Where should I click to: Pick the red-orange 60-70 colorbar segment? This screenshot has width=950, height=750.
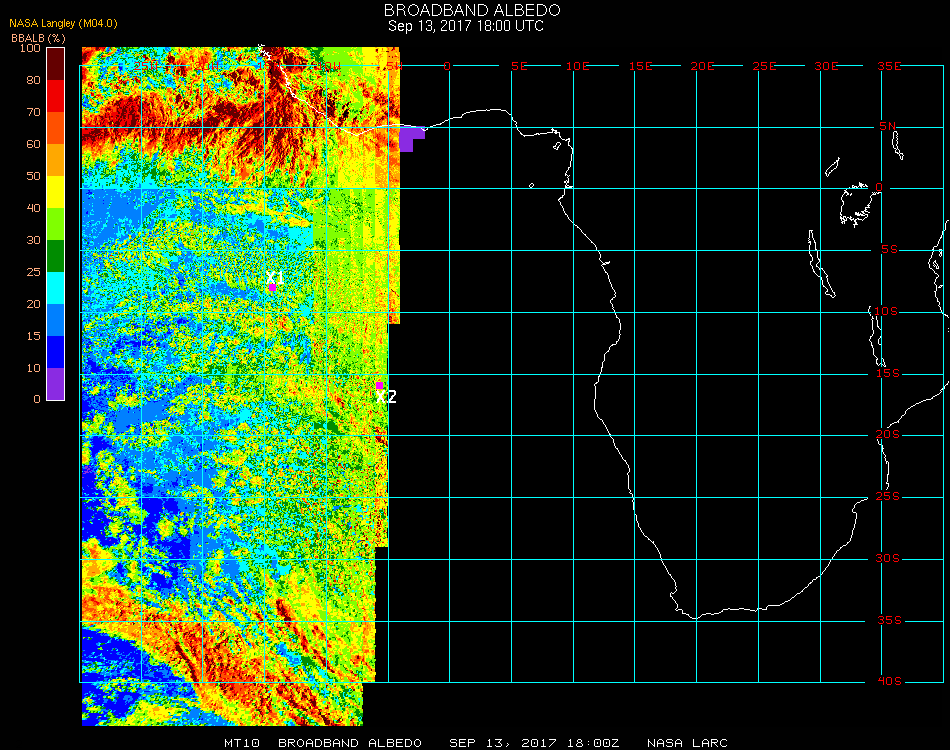click(56, 127)
